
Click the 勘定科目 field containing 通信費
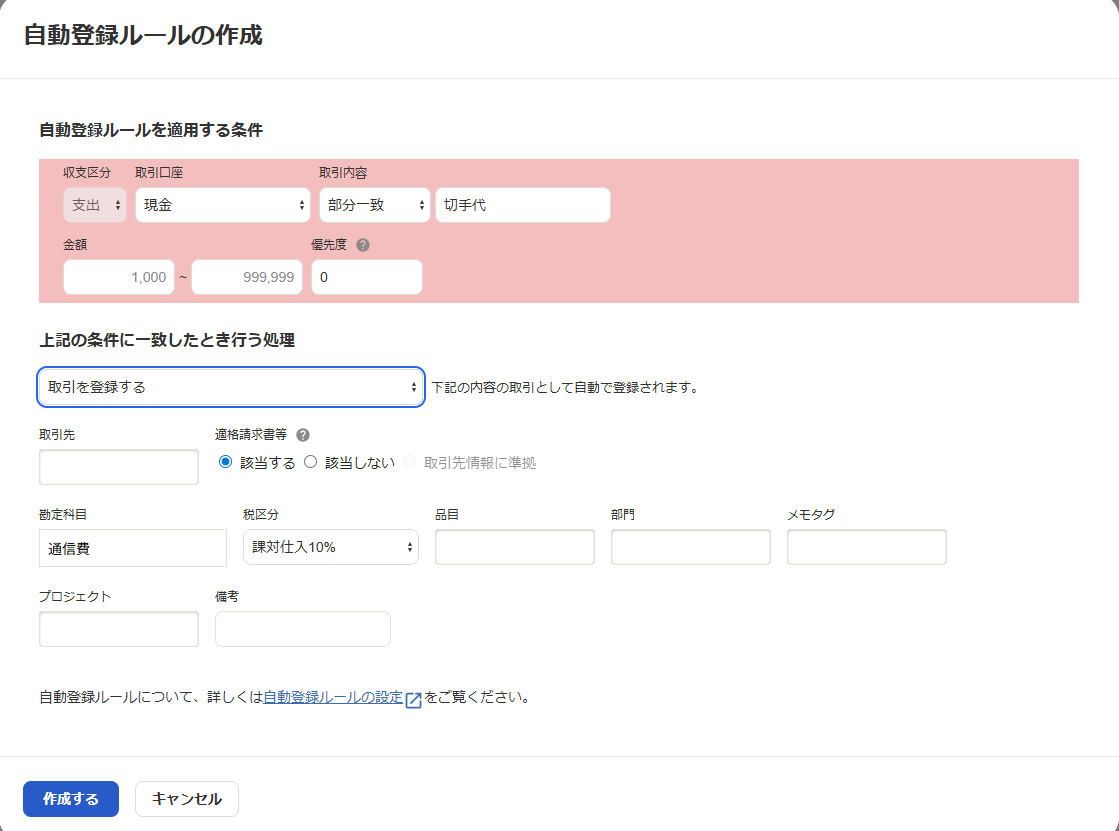point(133,548)
